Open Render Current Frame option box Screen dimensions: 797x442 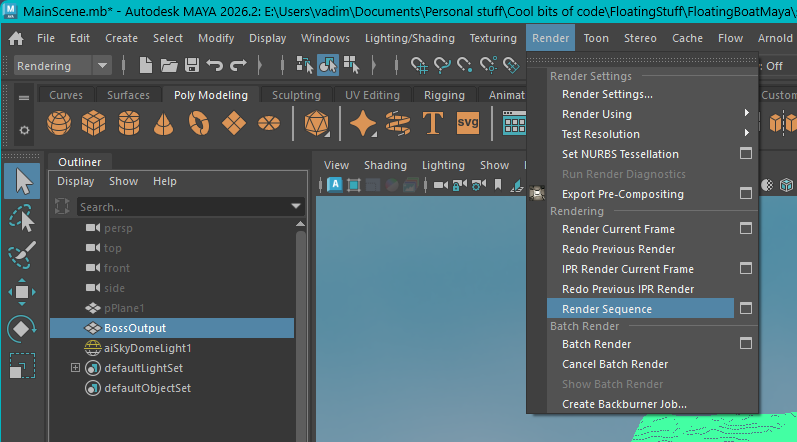point(746,228)
